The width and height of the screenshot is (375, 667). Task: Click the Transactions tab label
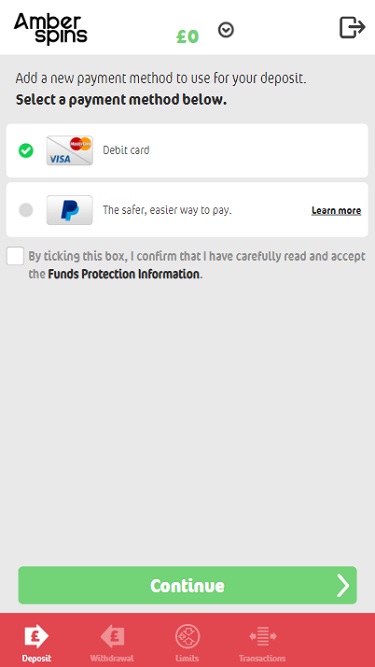[x=262, y=658]
